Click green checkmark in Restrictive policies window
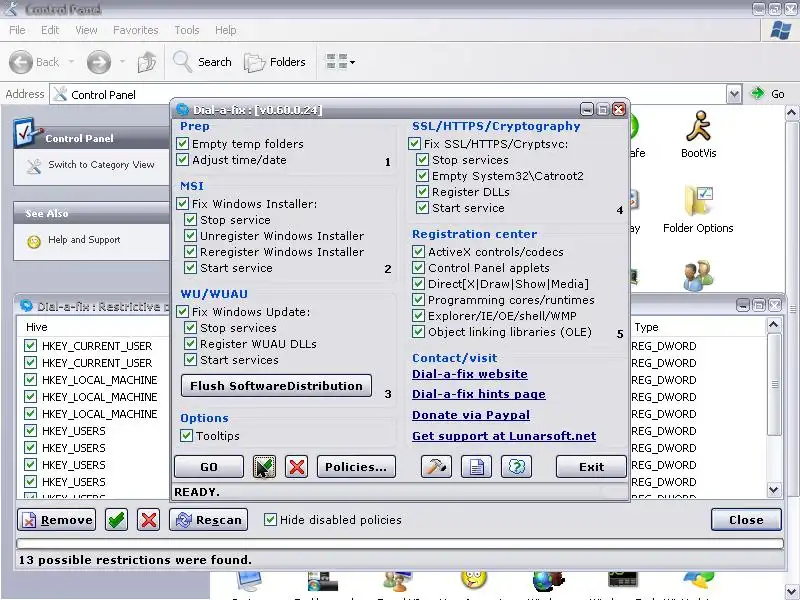This screenshot has height=600, width=800. click(116, 520)
